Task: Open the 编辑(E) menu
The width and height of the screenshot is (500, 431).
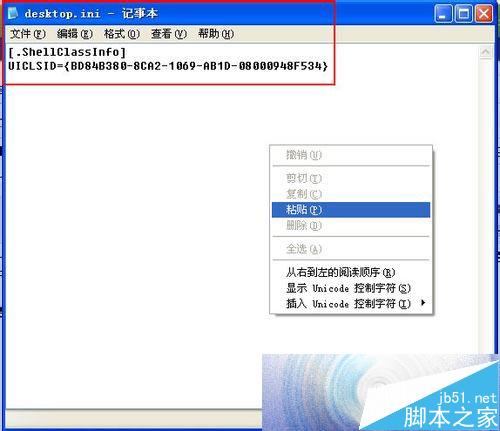Action: click(75, 34)
